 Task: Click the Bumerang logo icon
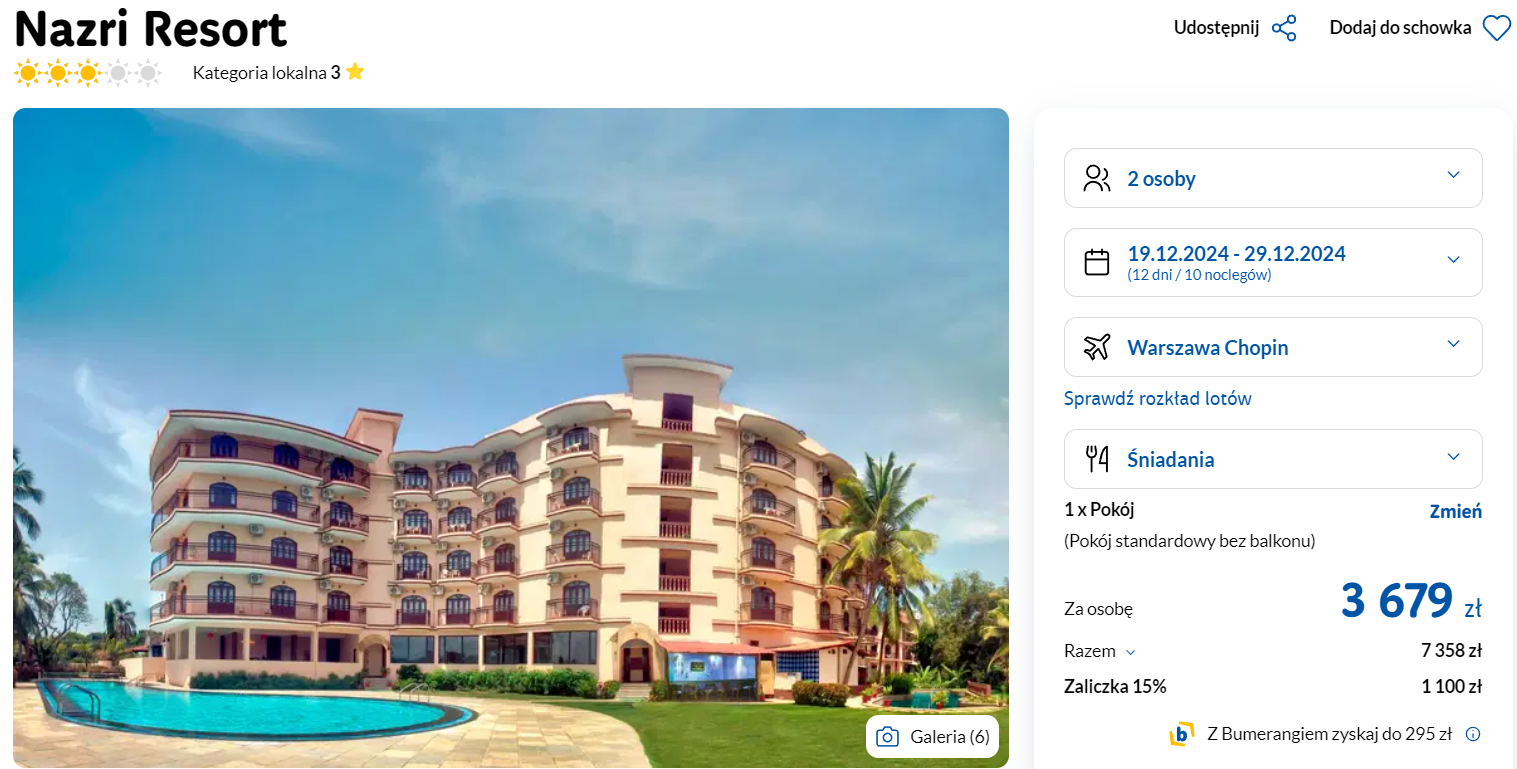tap(1182, 734)
